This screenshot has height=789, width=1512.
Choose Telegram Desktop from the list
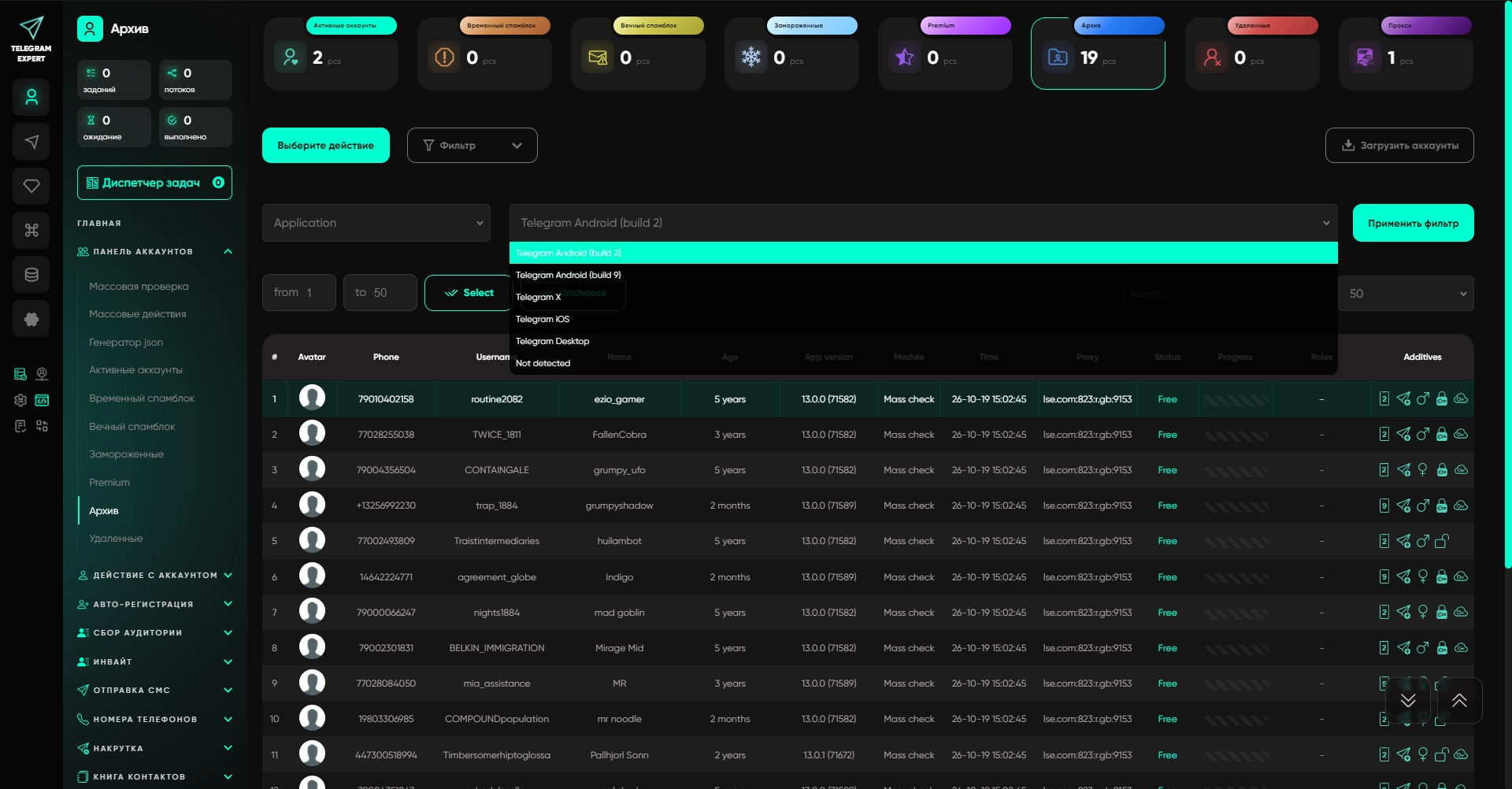pyautogui.click(x=552, y=341)
